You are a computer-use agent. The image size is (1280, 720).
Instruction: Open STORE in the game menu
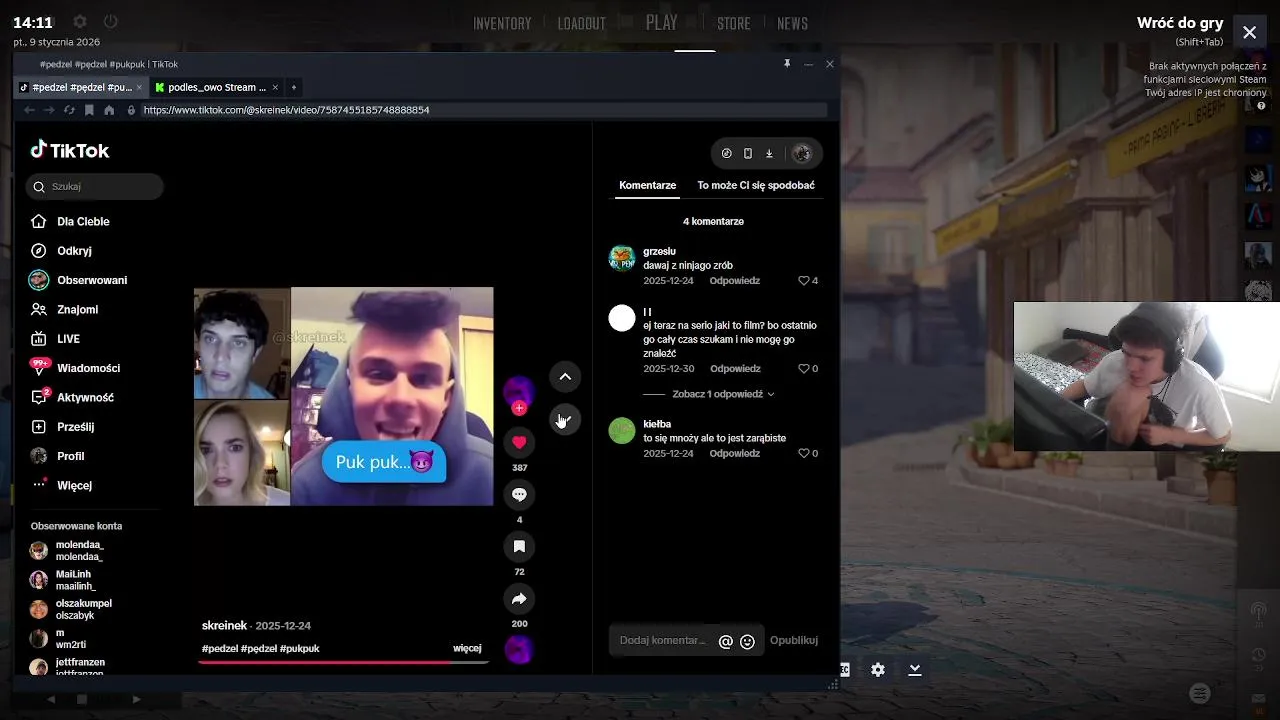[733, 23]
